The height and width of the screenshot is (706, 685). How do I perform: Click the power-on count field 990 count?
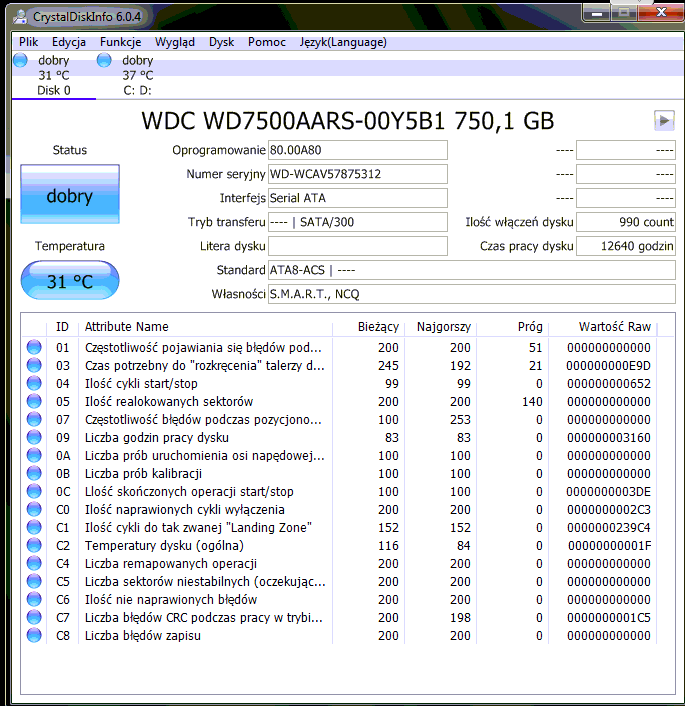[x=626, y=222]
